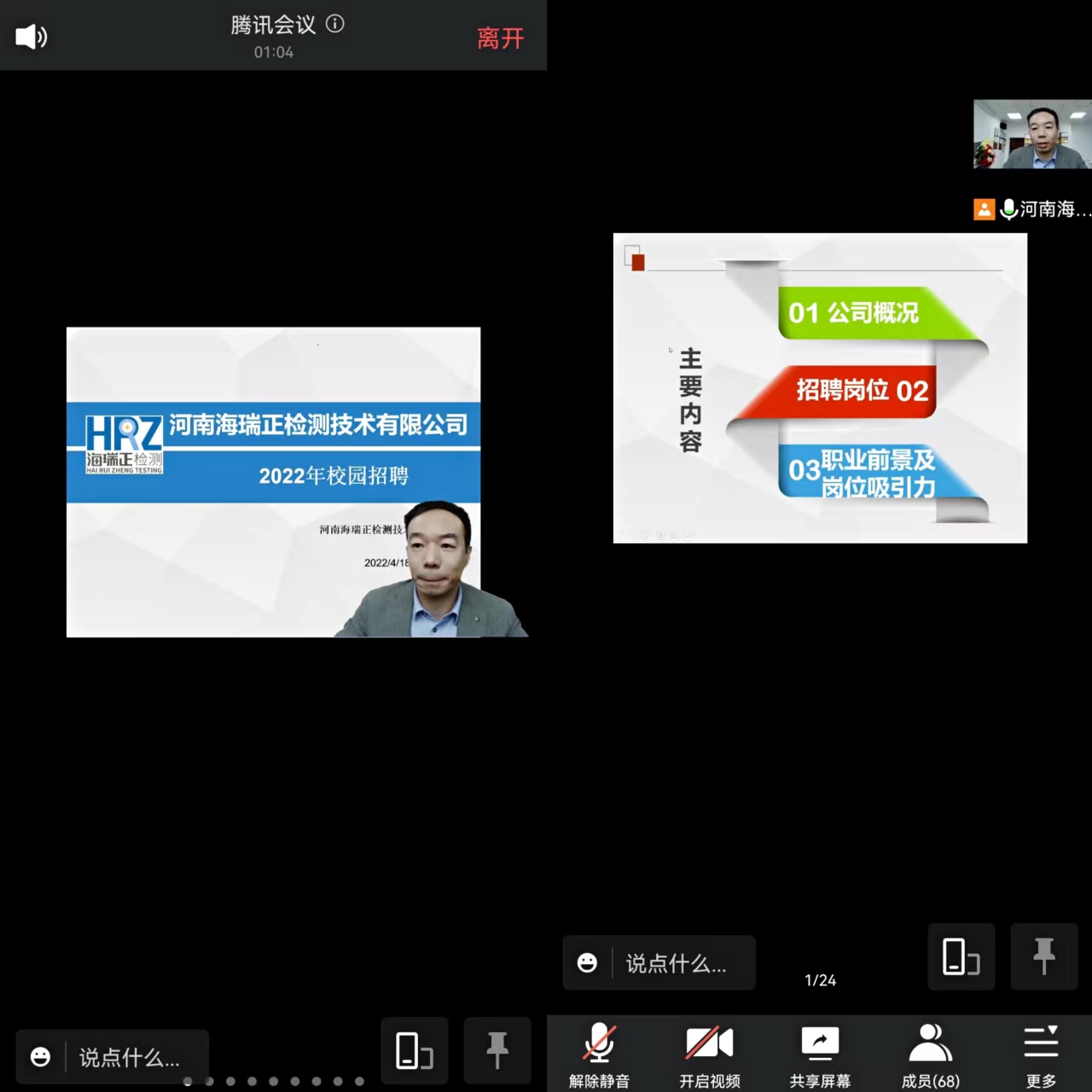Open the 成员(68) participants list
The image size is (1092, 1092).
[x=930, y=1054]
